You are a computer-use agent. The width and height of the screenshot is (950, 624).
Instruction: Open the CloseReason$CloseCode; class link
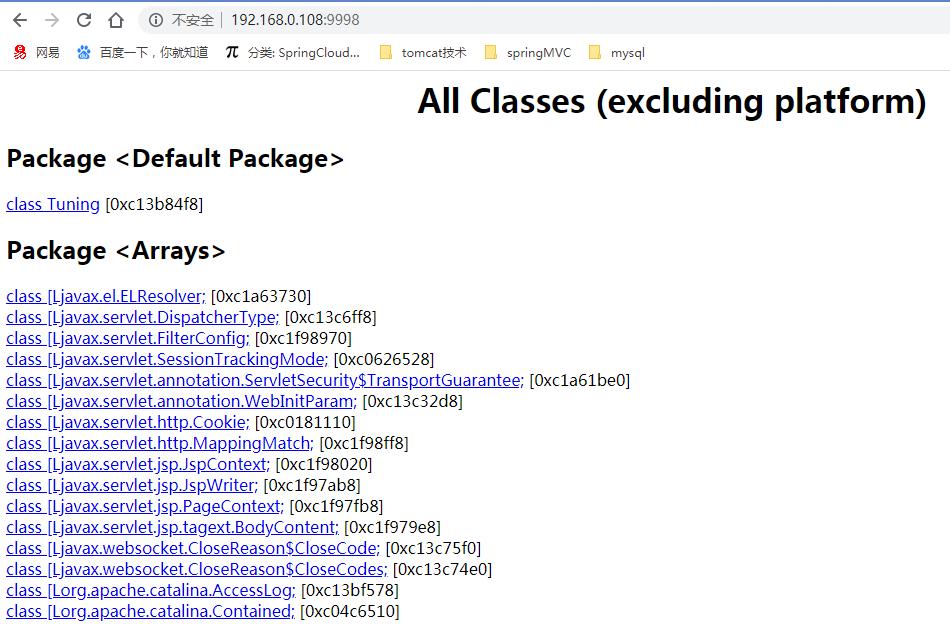point(193,549)
